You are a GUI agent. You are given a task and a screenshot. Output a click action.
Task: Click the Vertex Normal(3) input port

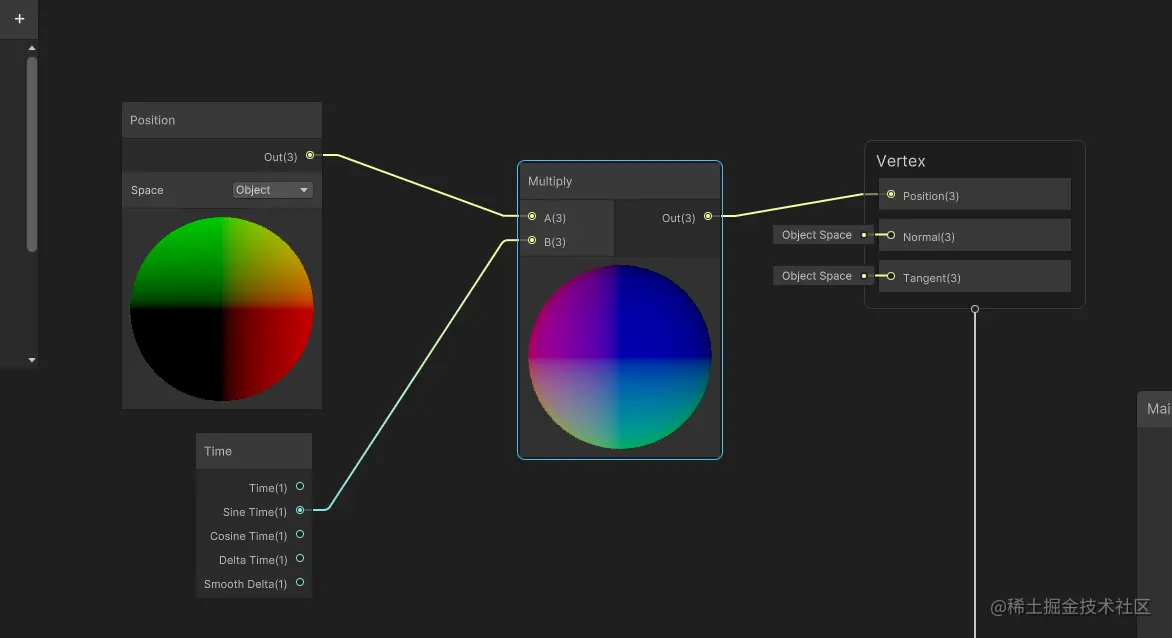coord(891,235)
